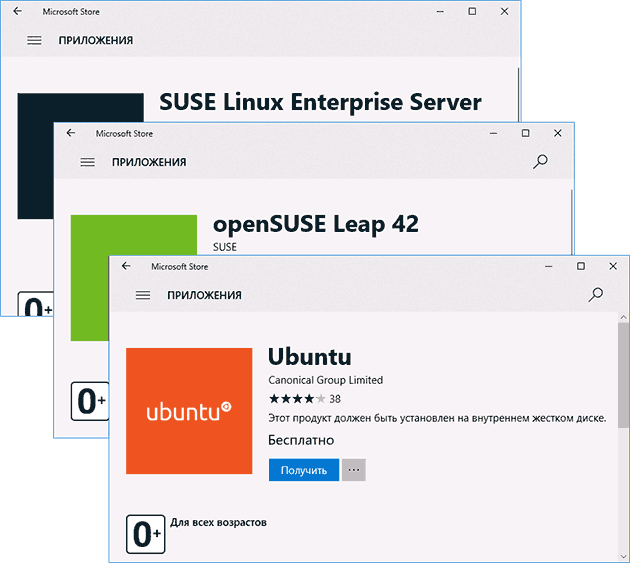Minimize the openSUSE Leap Store window
The width and height of the screenshot is (630, 563).
tap(493, 133)
